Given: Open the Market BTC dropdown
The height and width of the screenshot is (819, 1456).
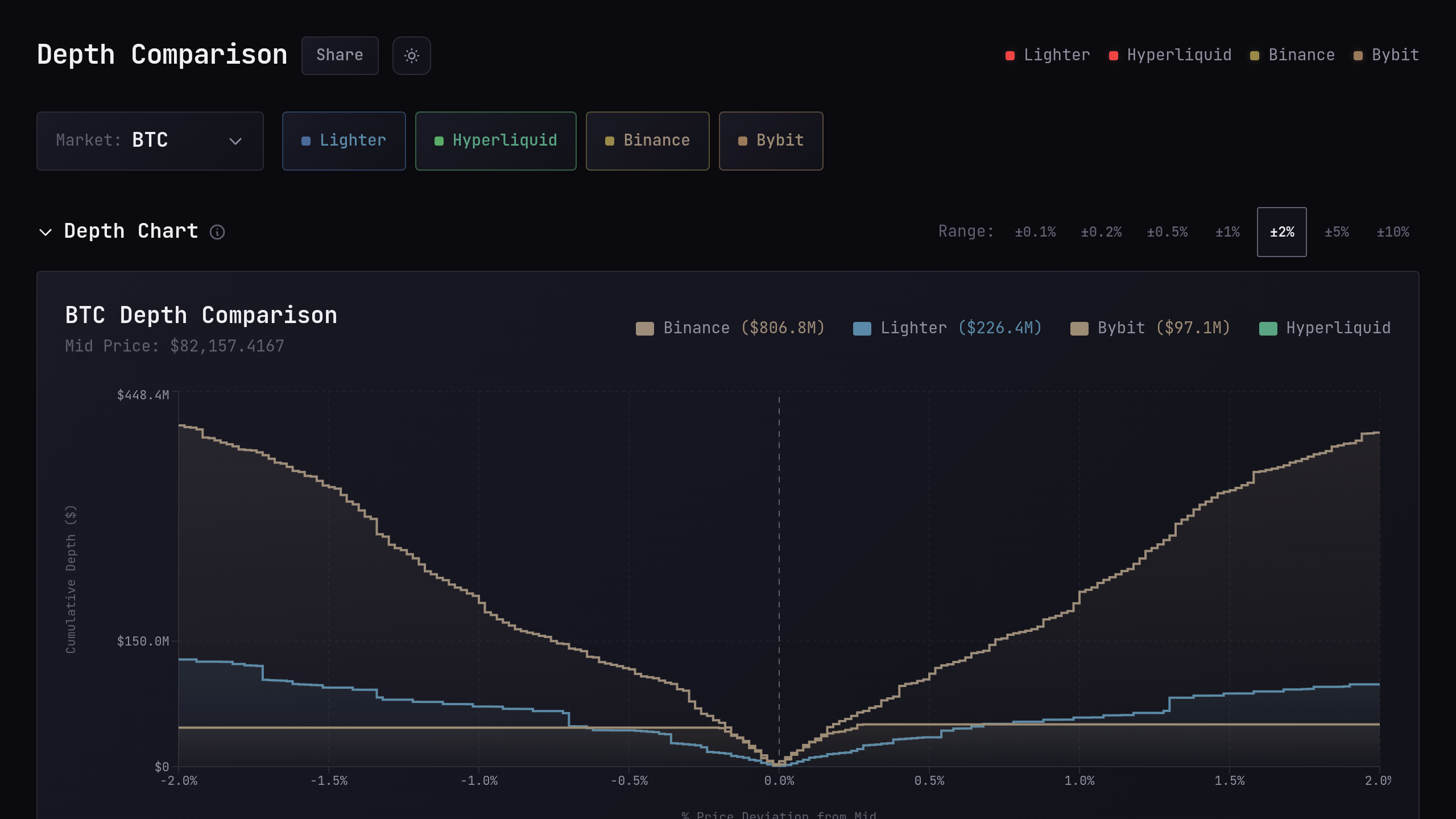Looking at the screenshot, I should tap(150, 141).
